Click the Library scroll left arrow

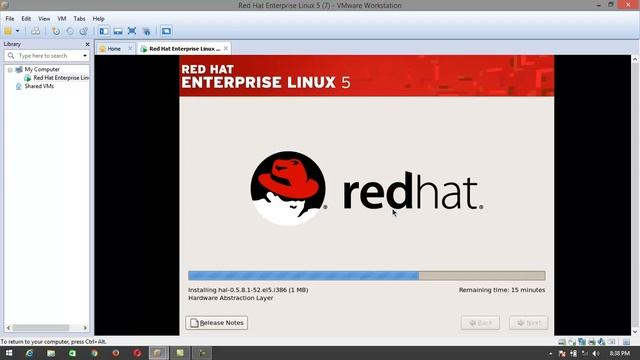[8, 328]
